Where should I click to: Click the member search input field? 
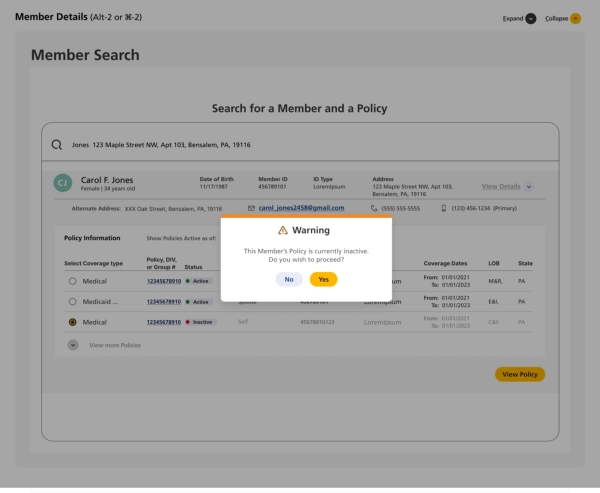point(300,145)
